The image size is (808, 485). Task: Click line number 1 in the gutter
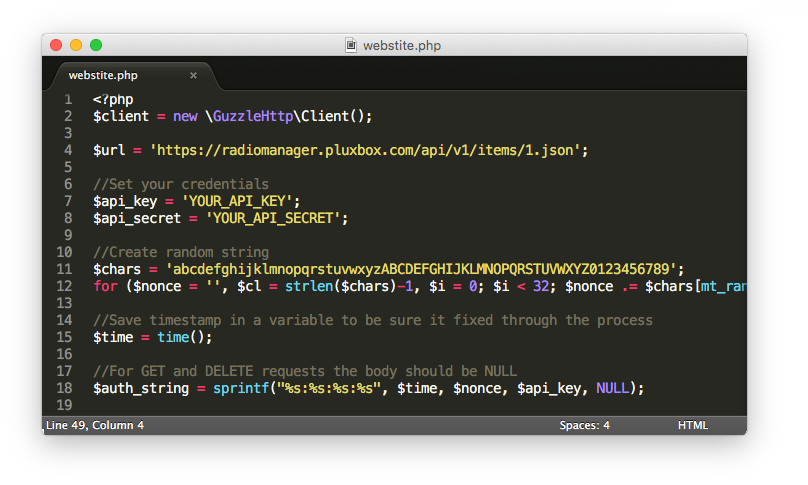pyautogui.click(x=68, y=99)
